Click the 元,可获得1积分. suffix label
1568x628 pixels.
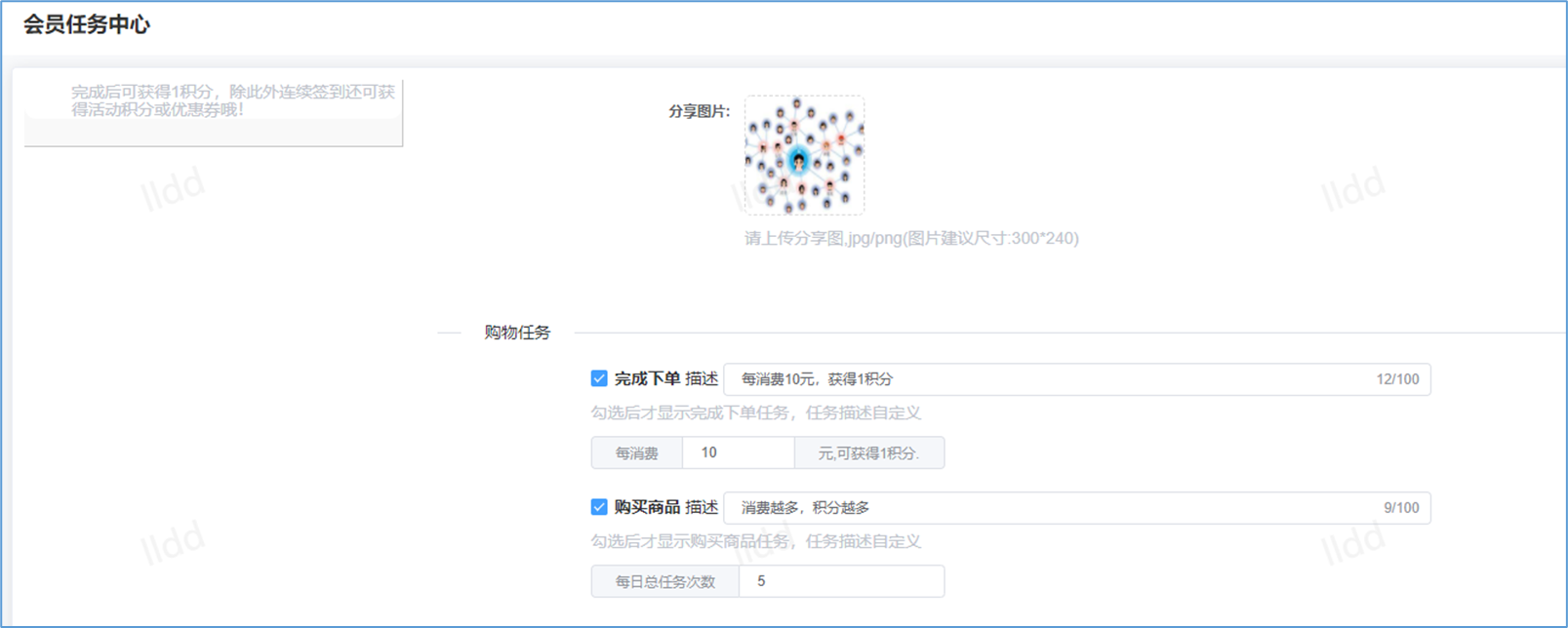(x=869, y=452)
